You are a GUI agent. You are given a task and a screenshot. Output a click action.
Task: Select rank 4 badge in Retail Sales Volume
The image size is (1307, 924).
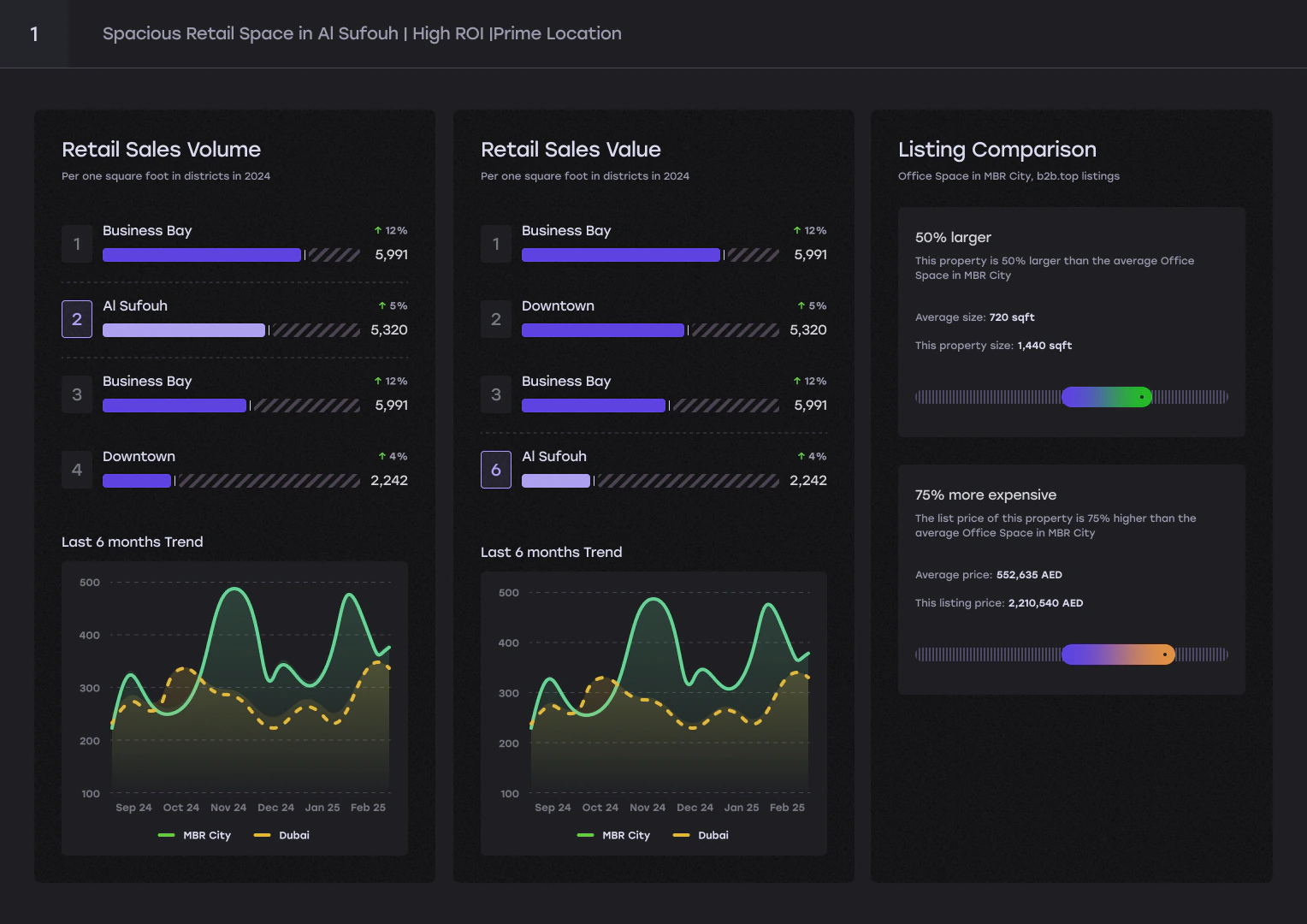point(77,470)
